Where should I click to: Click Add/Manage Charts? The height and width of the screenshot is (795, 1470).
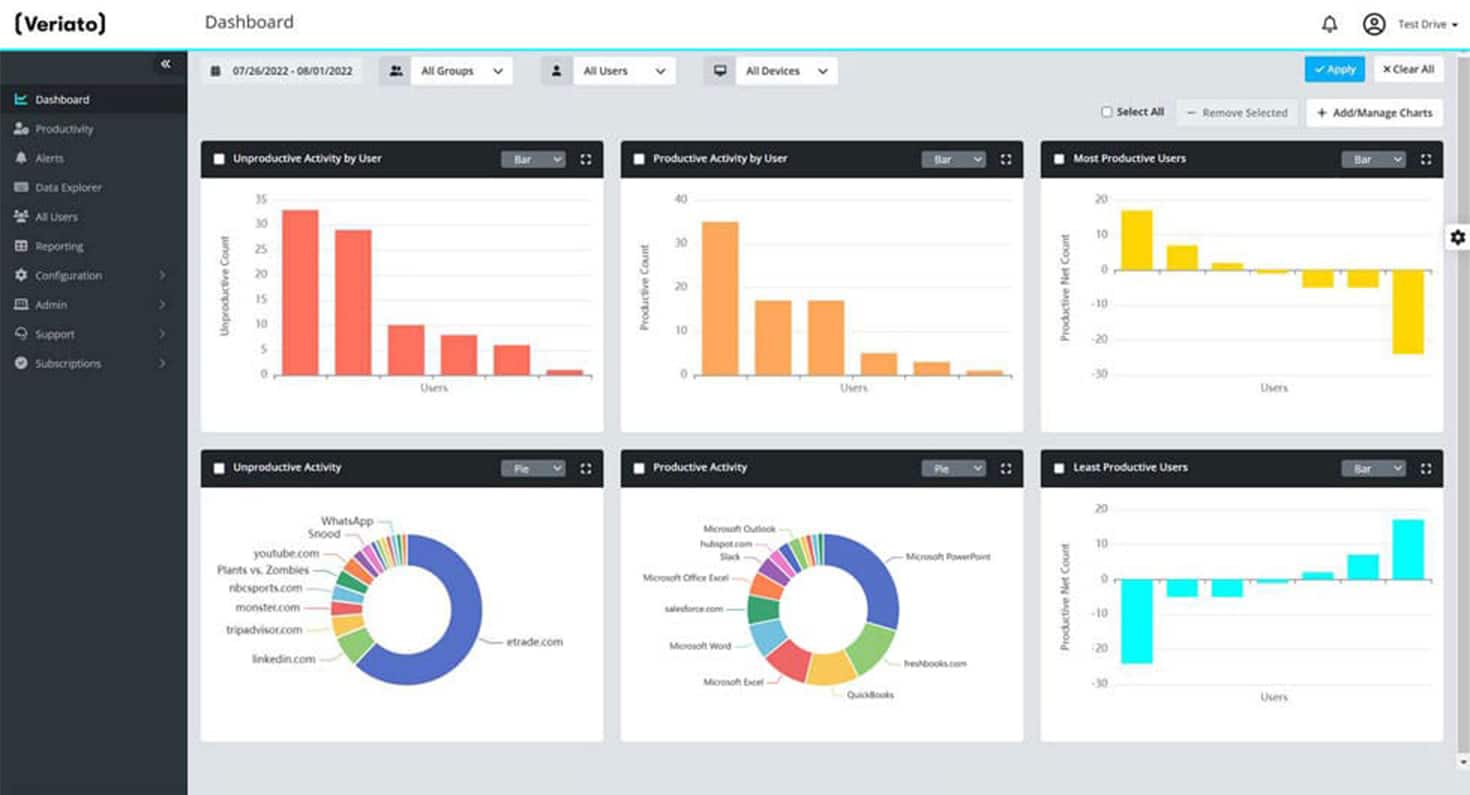pyautogui.click(x=1374, y=112)
